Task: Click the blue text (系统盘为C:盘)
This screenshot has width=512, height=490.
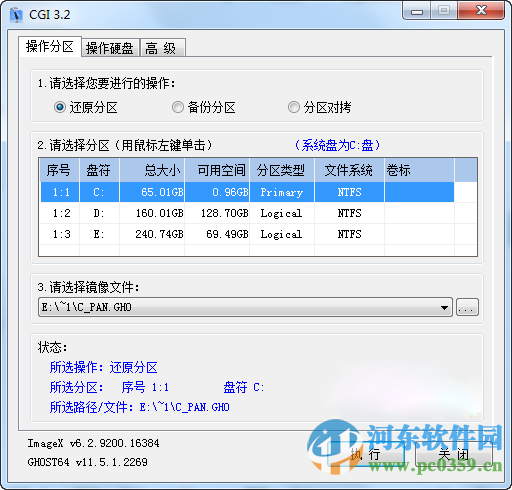Action: tap(337, 145)
